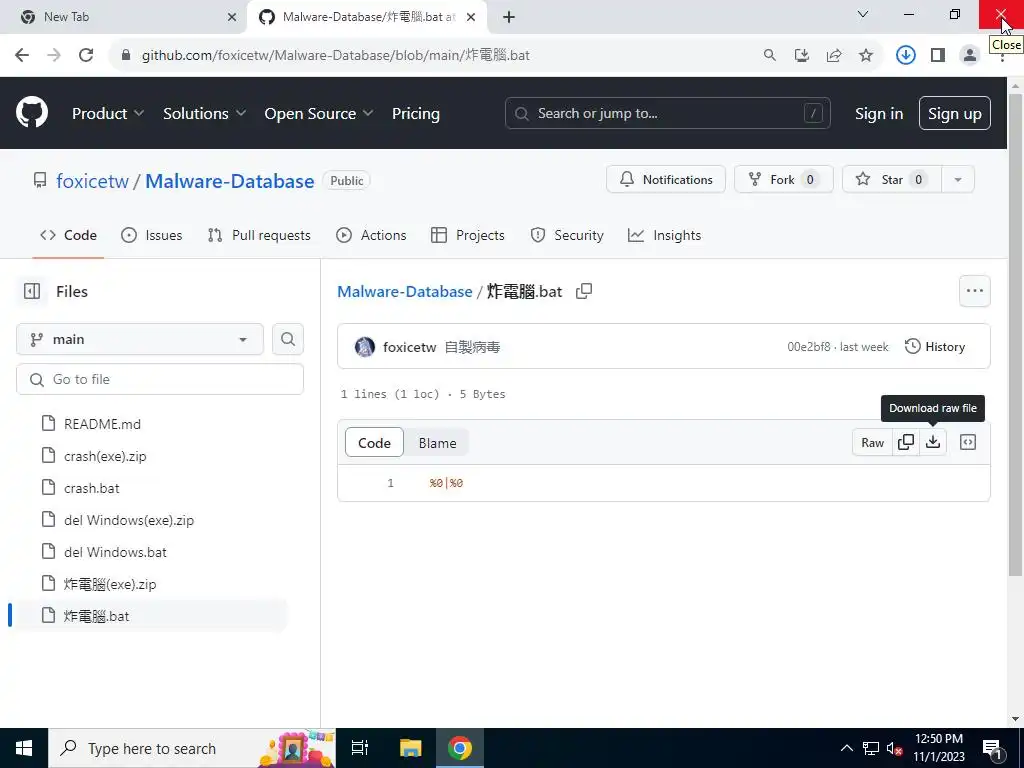Open the main branch selector dropdown
Viewport: 1024px width, 768px height.
(140, 339)
